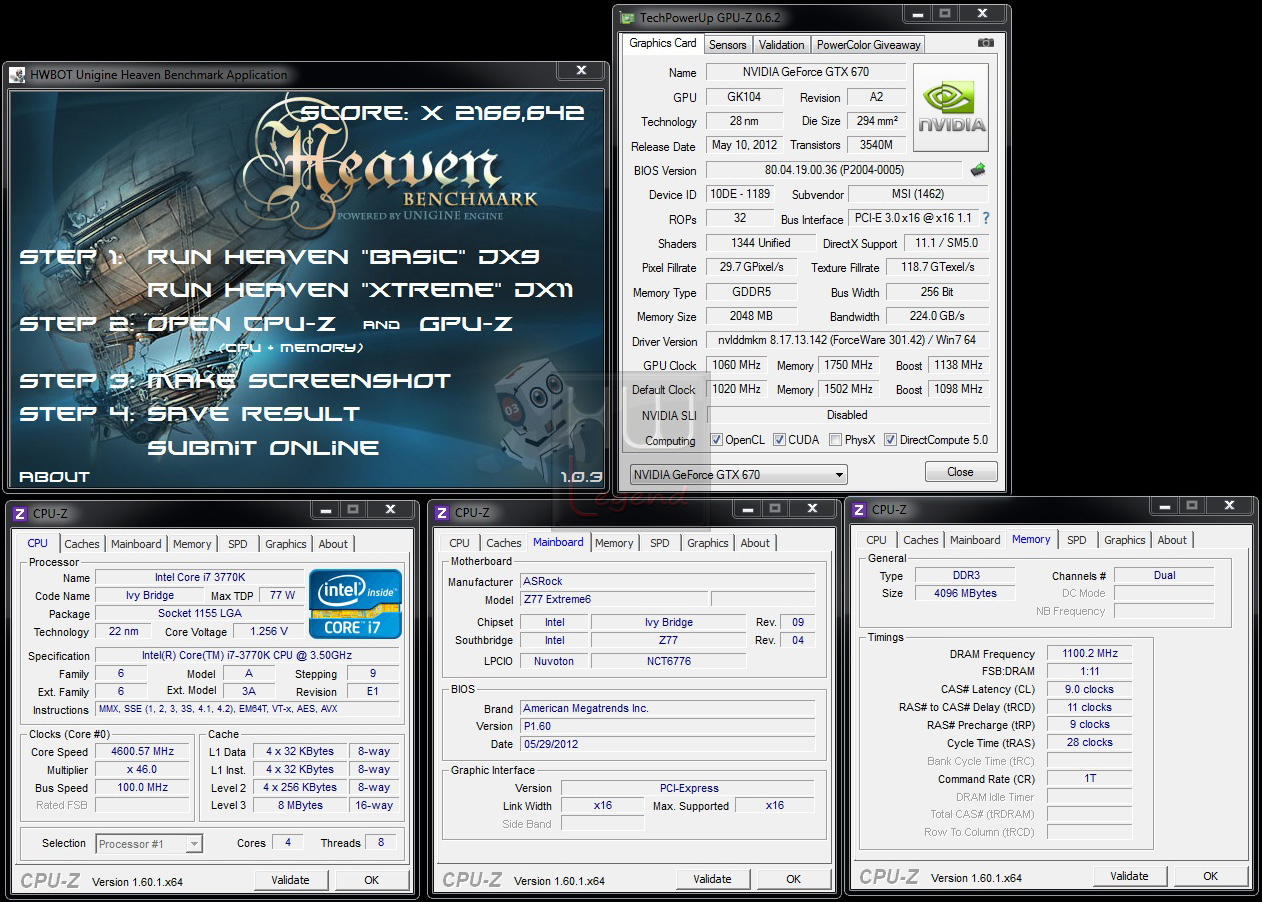Click "Save Result" in the Heaven window
This screenshot has width=1262, height=902.
(x=253, y=414)
